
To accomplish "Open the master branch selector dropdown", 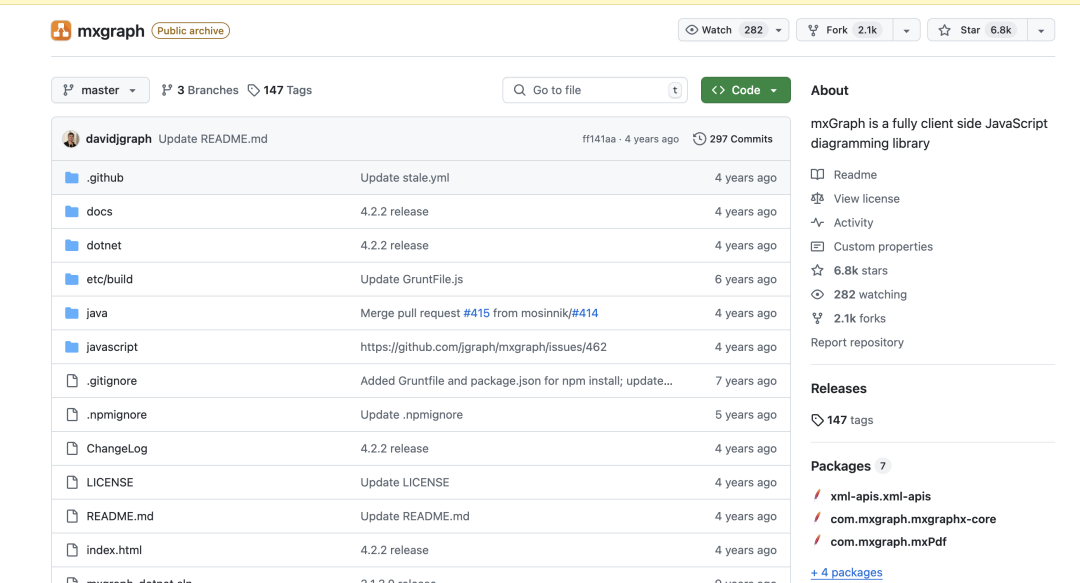I will coord(100,90).
